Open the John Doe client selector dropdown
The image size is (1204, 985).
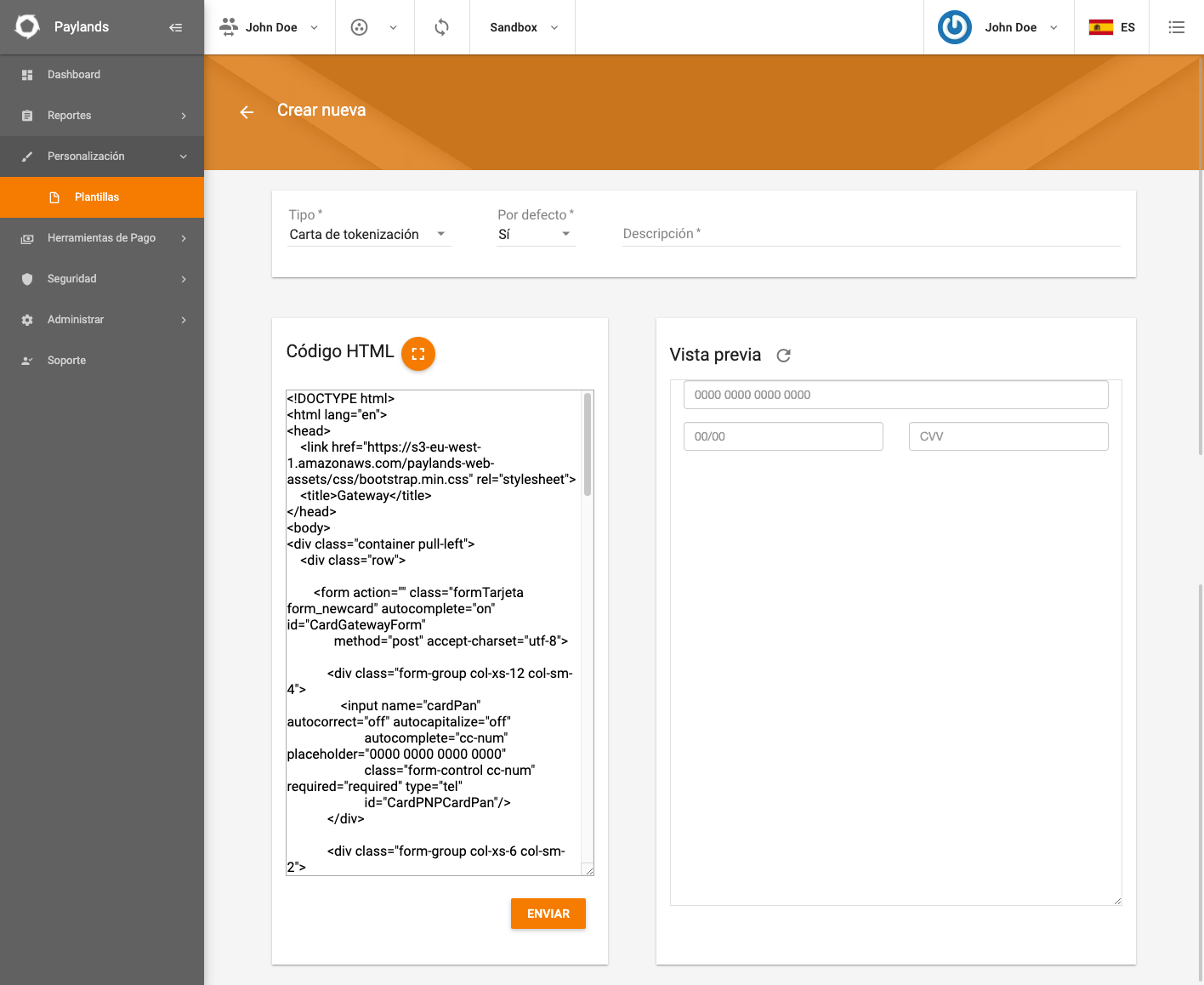[x=270, y=27]
